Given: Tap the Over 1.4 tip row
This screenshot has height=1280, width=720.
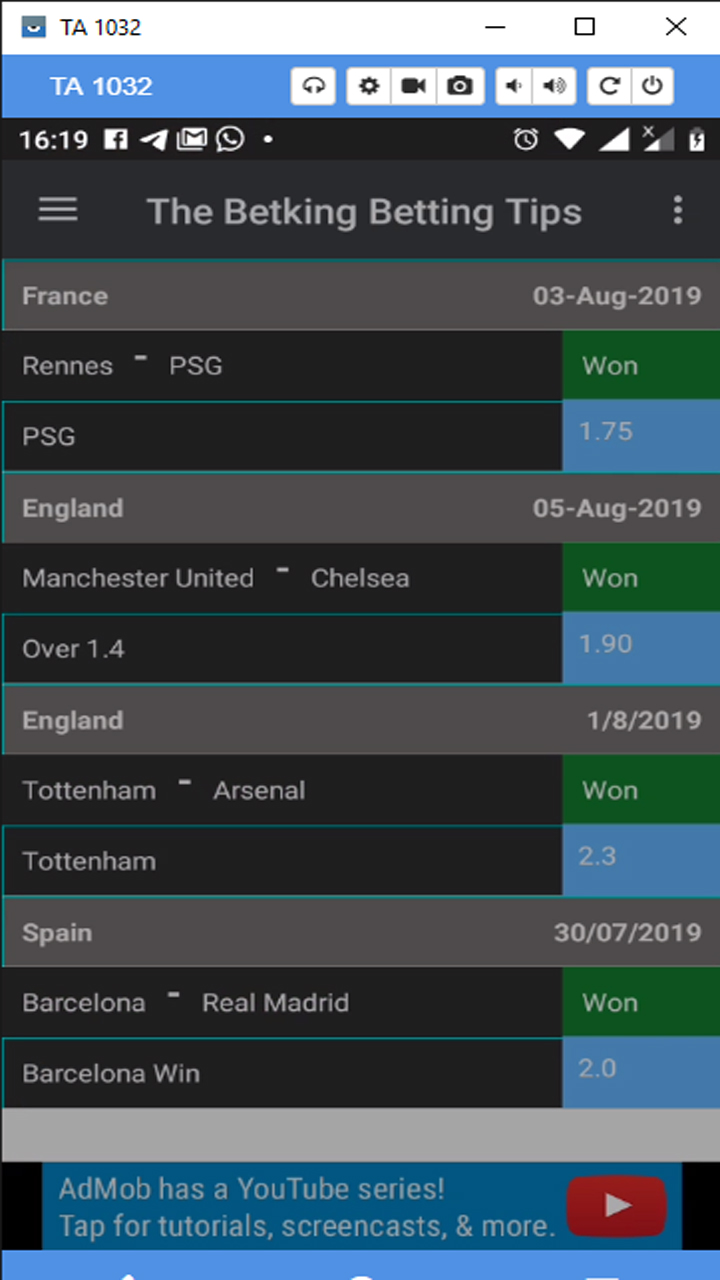Looking at the screenshot, I should 280,649.
